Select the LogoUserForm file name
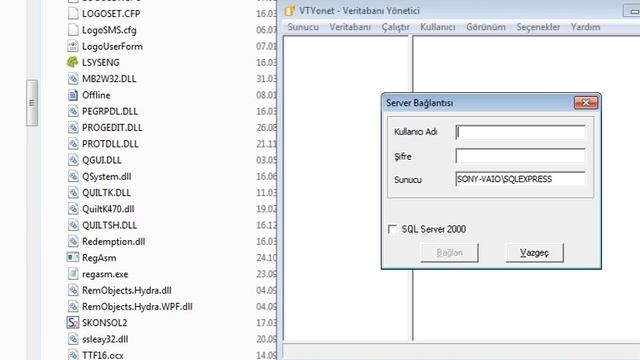 pyautogui.click(x=112, y=46)
